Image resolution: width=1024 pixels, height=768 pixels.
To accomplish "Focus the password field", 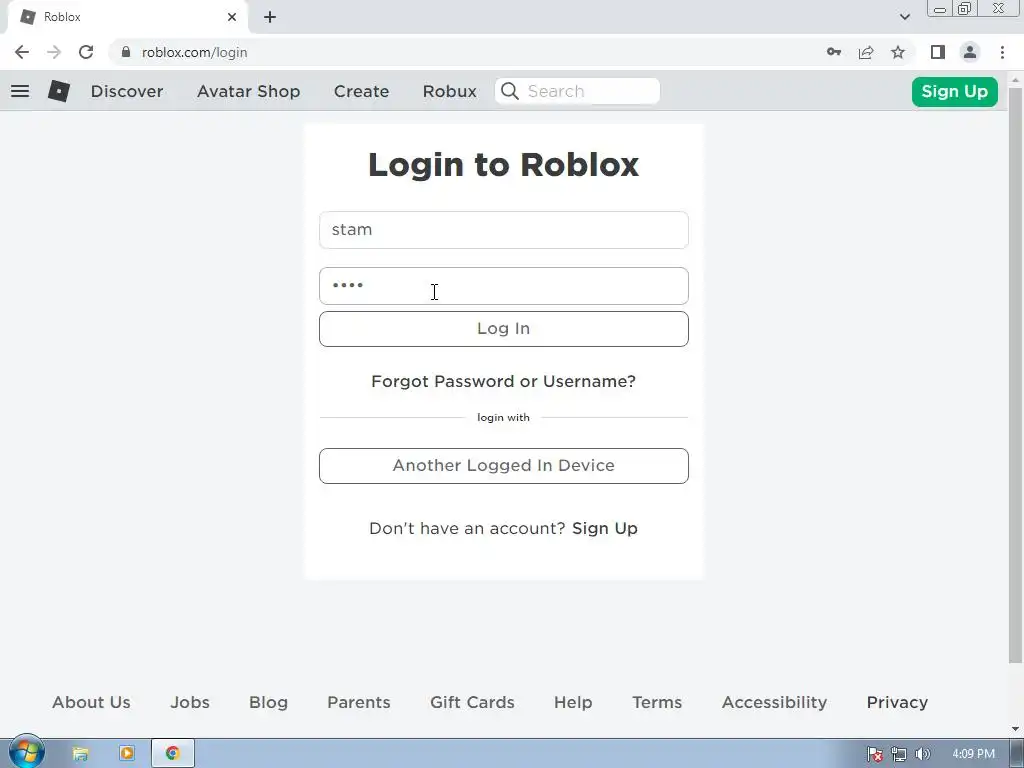I will click(x=504, y=286).
